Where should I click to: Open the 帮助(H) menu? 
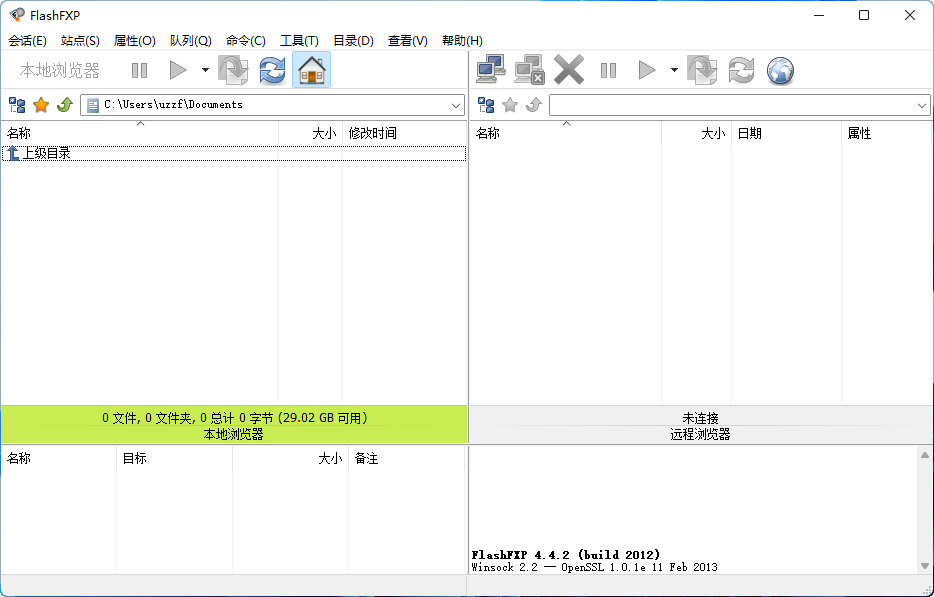[x=462, y=41]
